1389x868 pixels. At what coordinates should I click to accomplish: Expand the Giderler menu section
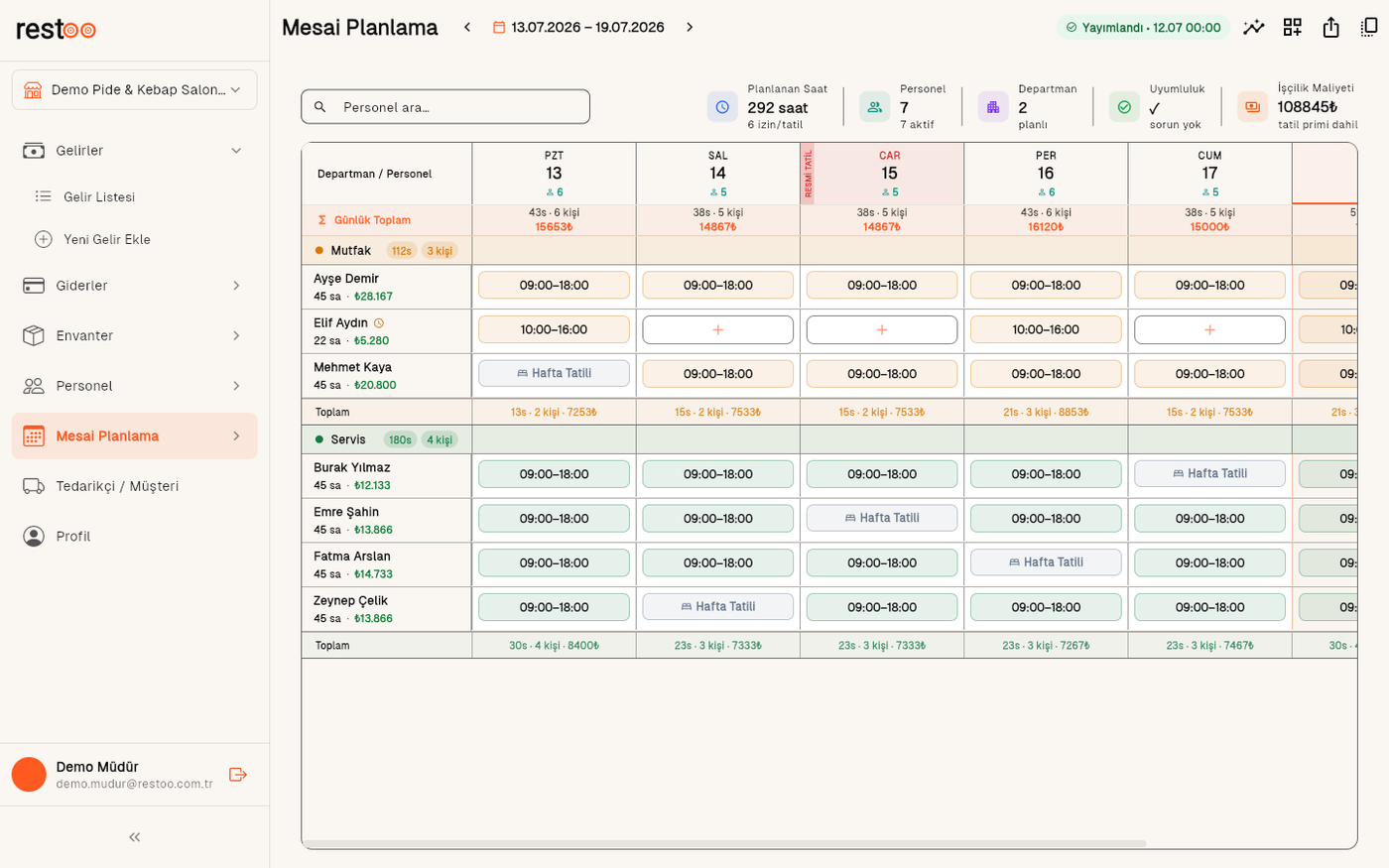point(236,286)
